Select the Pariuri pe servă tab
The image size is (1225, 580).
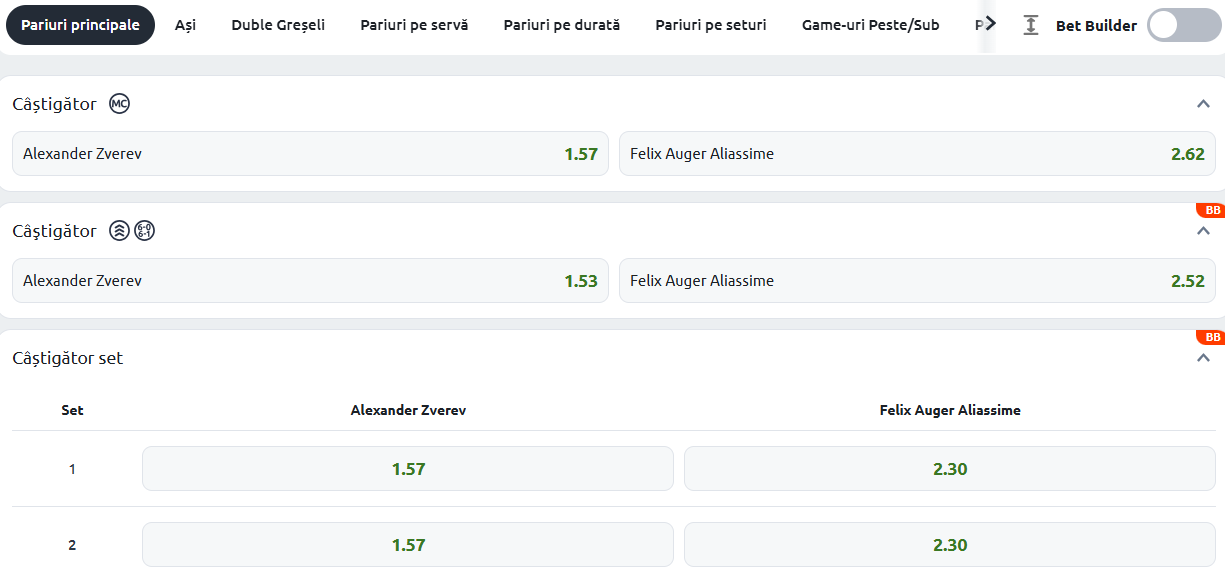point(414,25)
